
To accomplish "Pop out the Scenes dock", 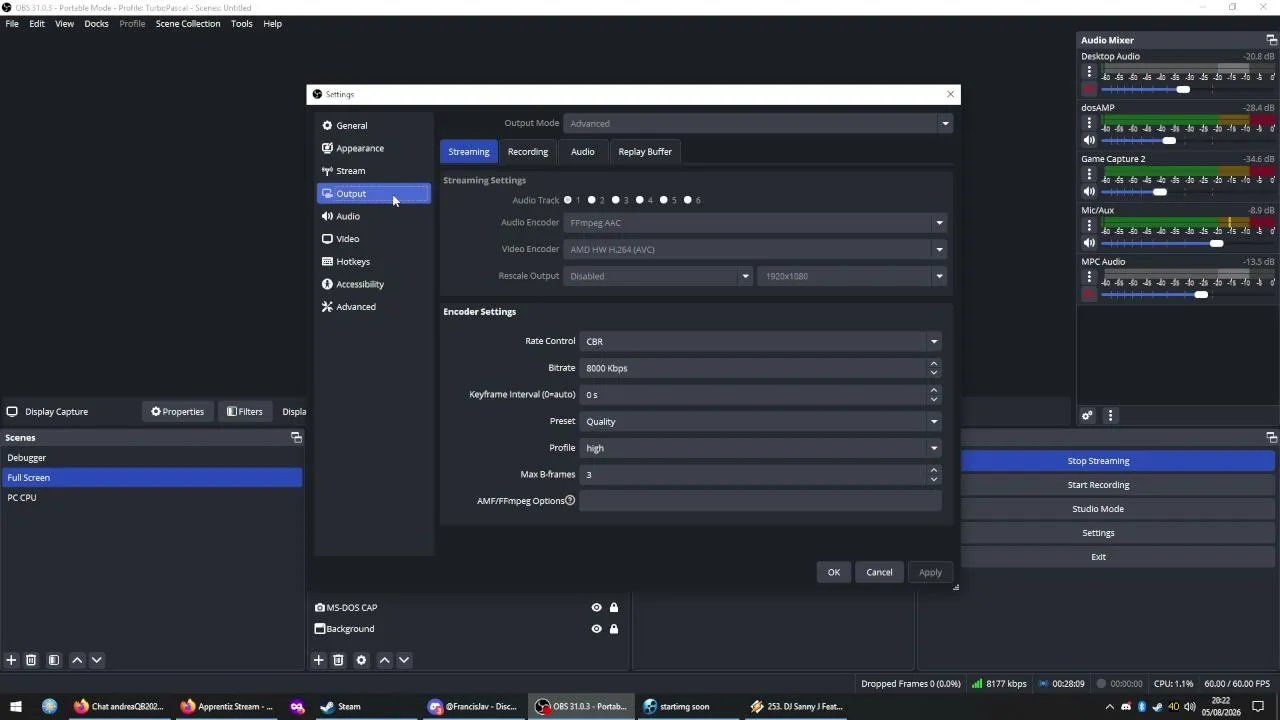I will coord(296,437).
